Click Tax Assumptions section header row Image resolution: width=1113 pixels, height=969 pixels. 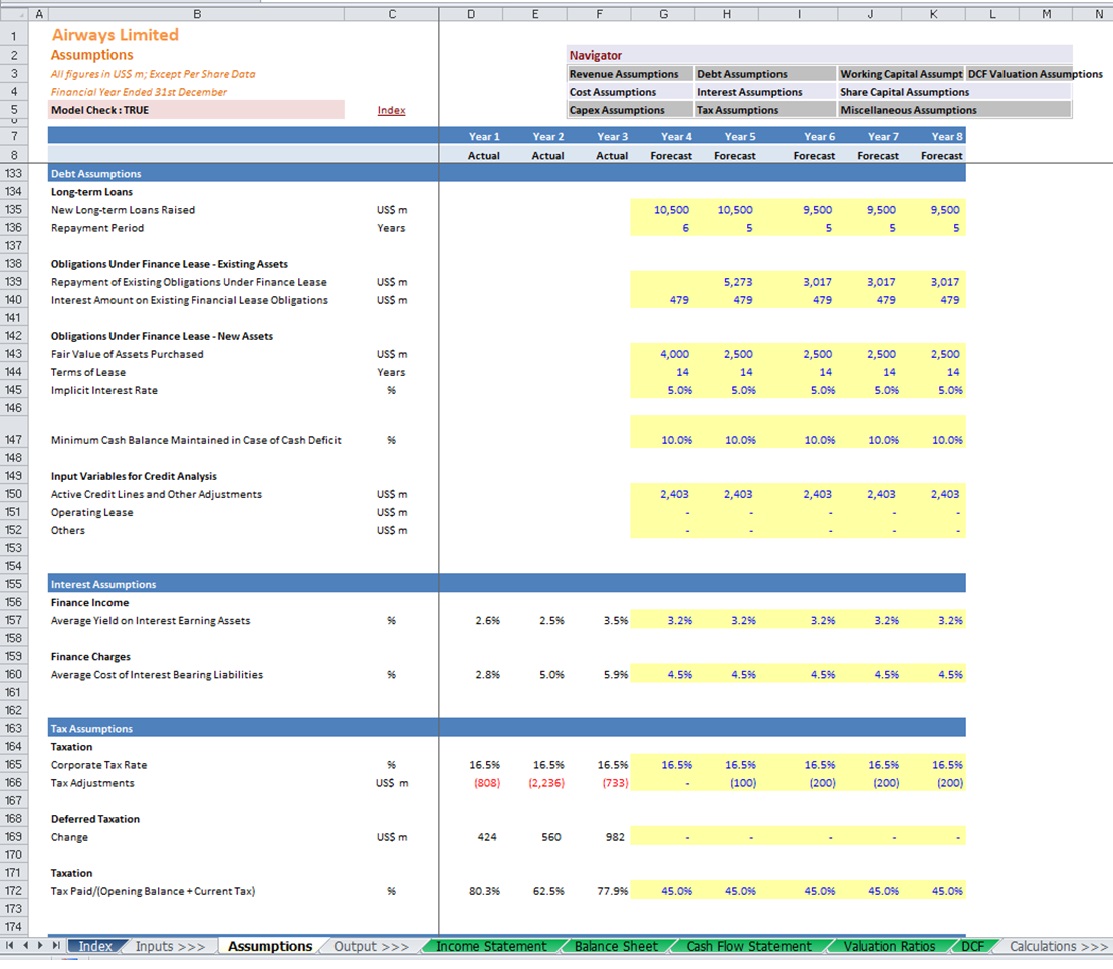click(x=507, y=728)
